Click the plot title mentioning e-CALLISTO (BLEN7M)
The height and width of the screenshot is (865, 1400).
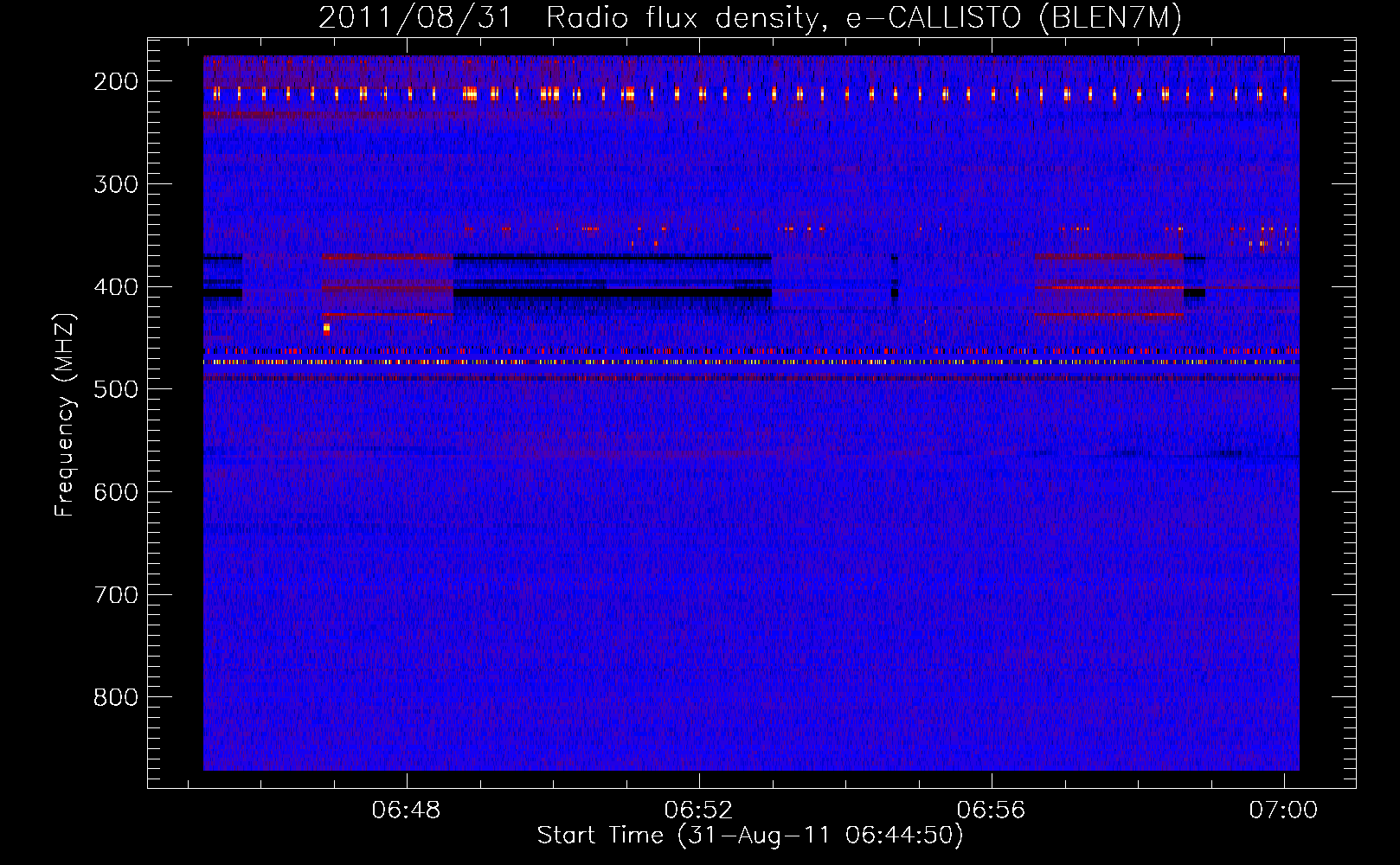coord(750,17)
